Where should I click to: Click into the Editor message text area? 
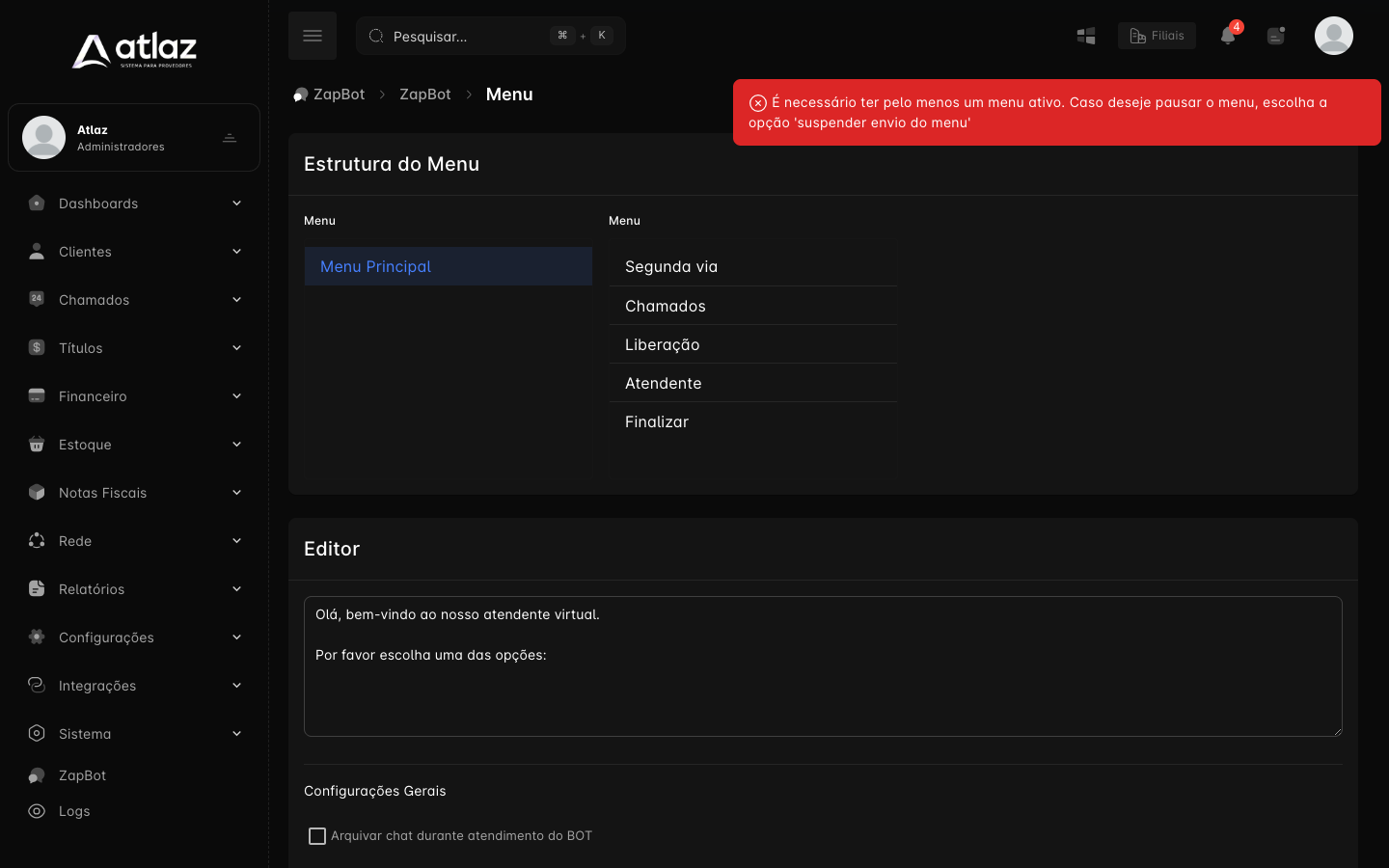(823, 666)
